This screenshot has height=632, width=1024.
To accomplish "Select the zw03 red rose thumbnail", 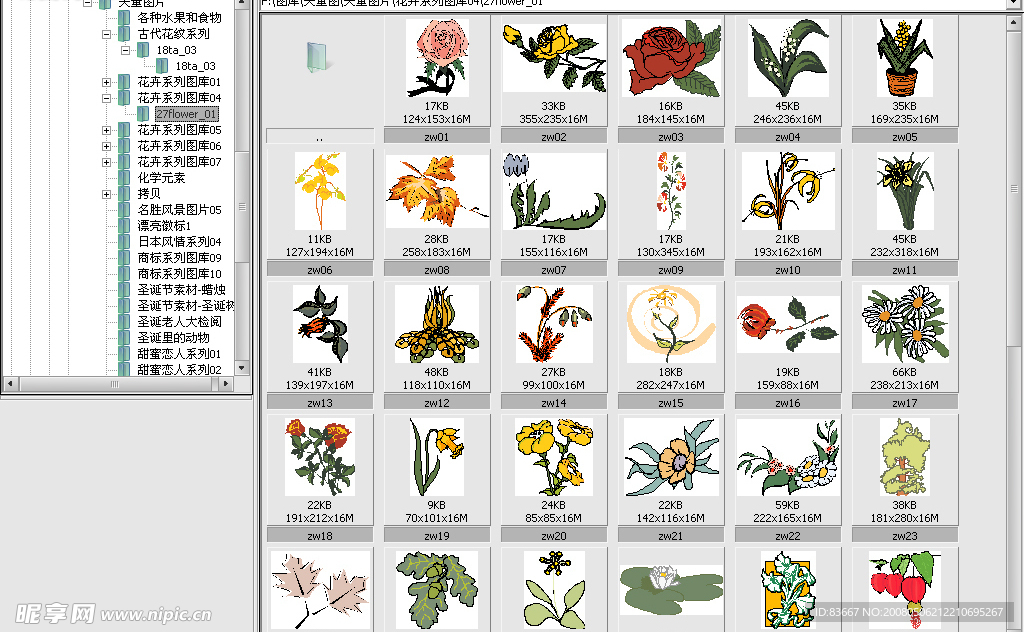I will tap(671, 58).
